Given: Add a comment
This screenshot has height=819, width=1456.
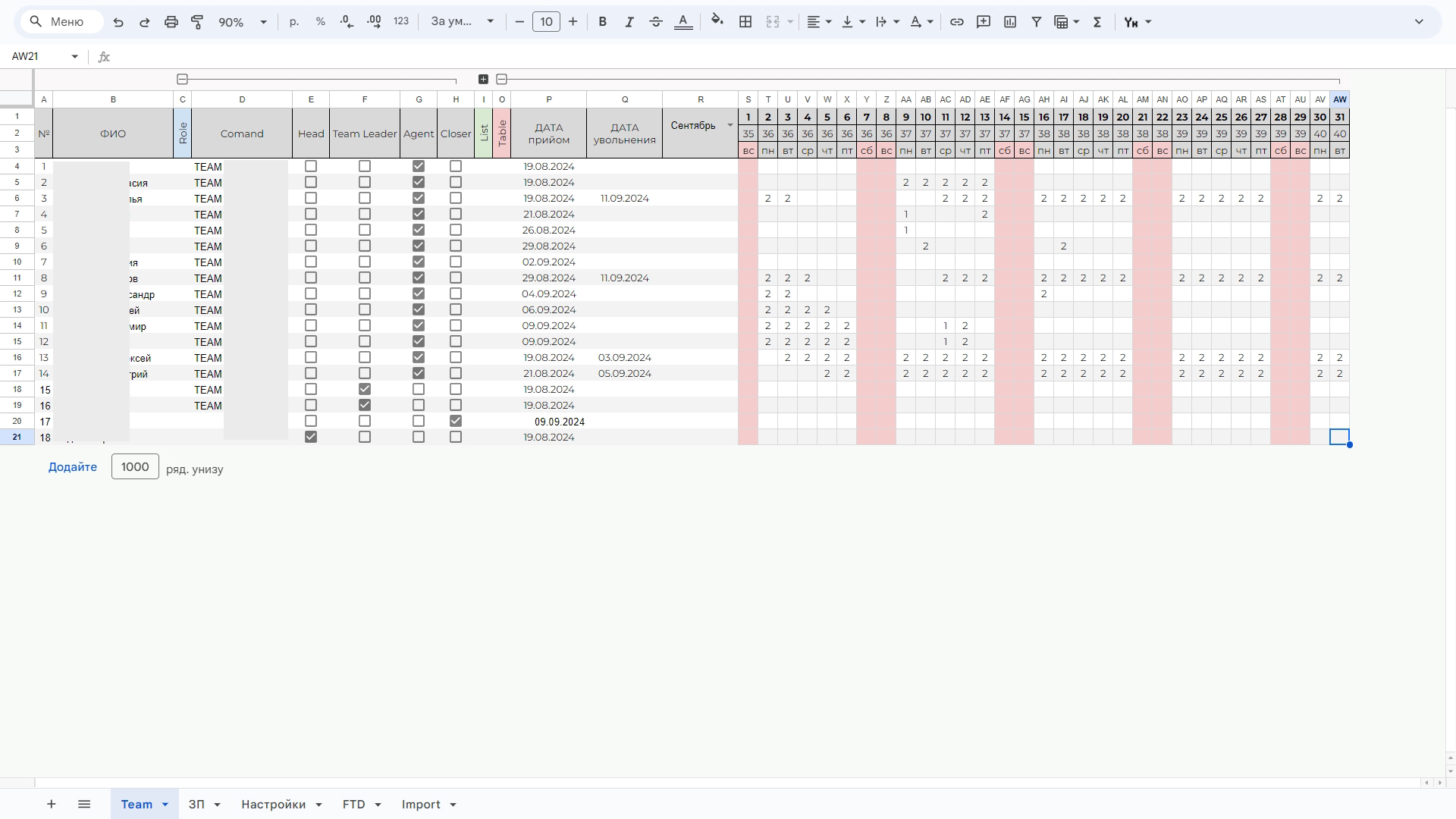Looking at the screenshot, I should coord(984,22).
